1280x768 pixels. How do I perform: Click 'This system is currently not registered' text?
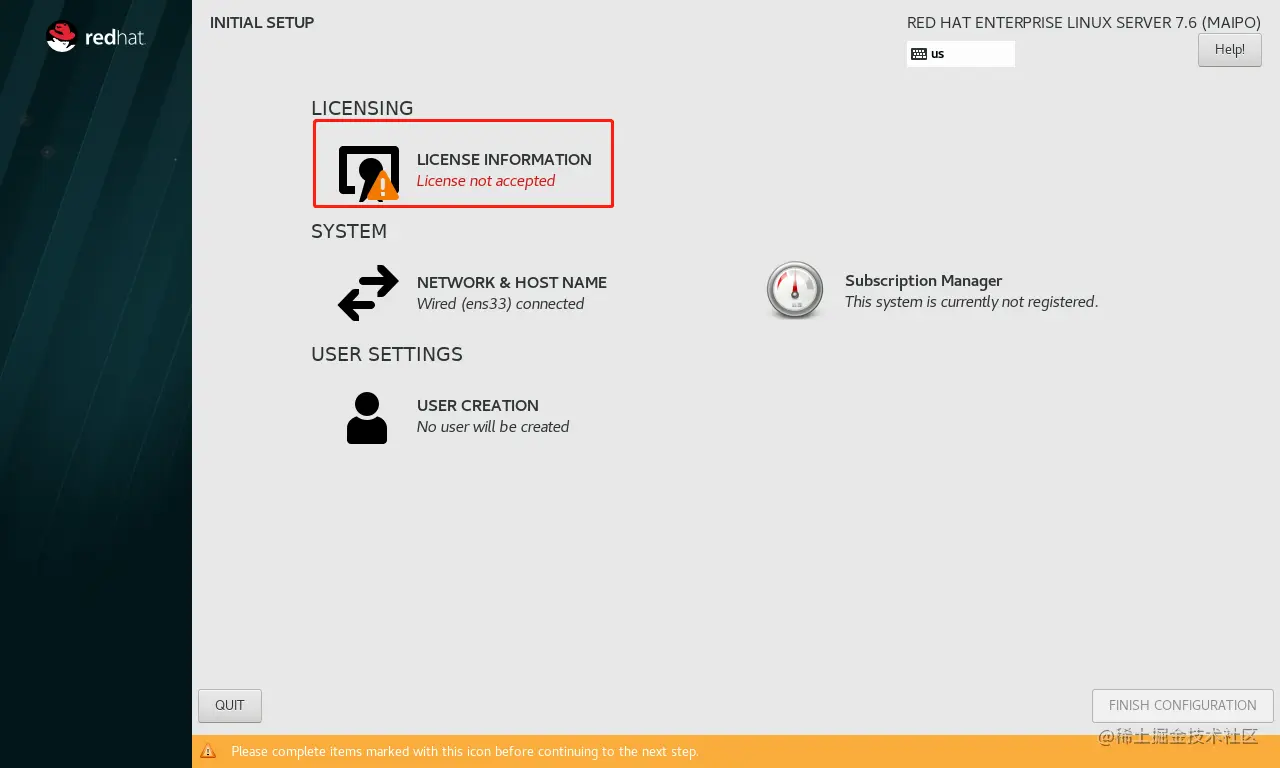[x=971, y=302]
